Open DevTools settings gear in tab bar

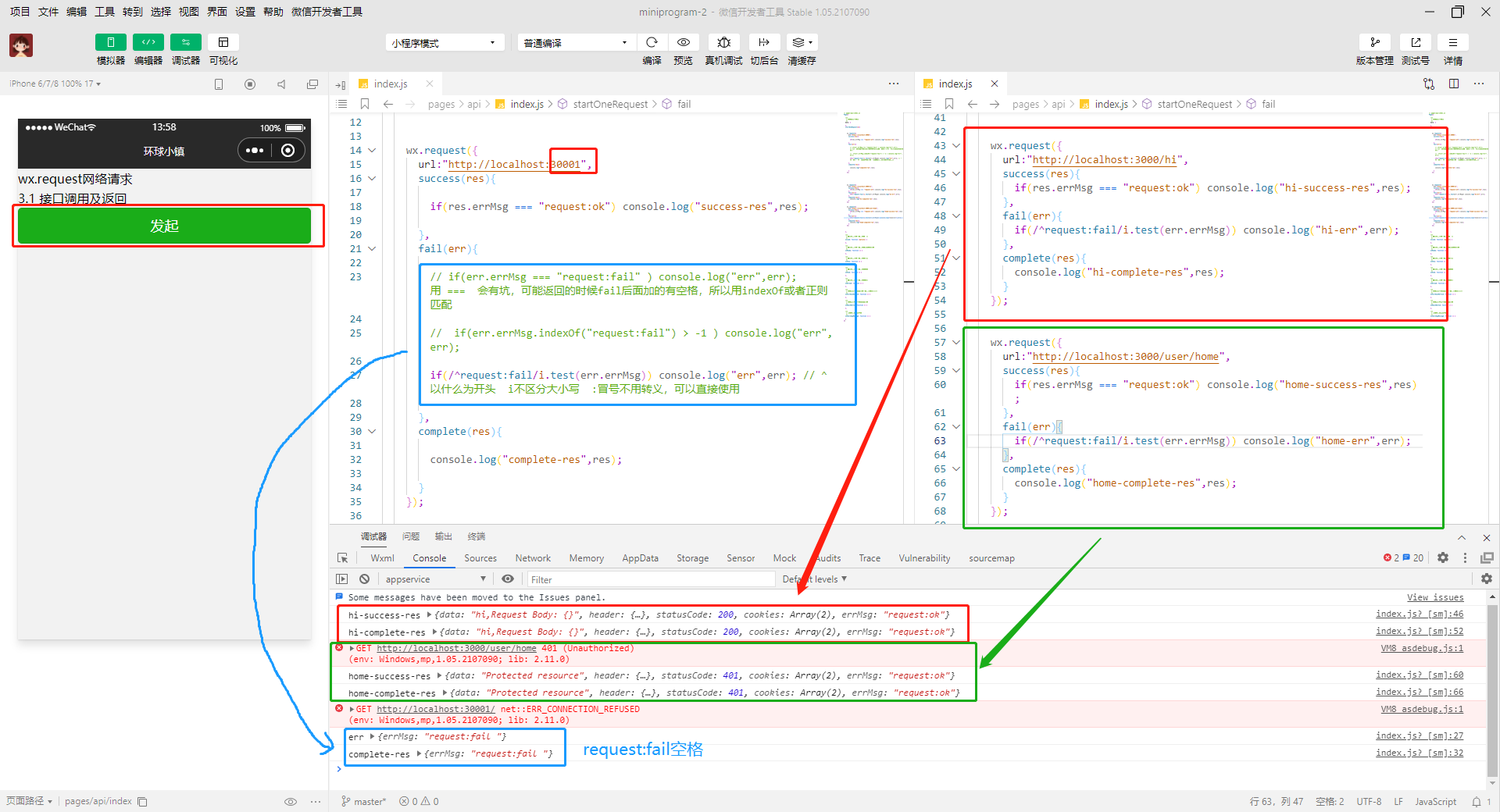point(1443,557)
